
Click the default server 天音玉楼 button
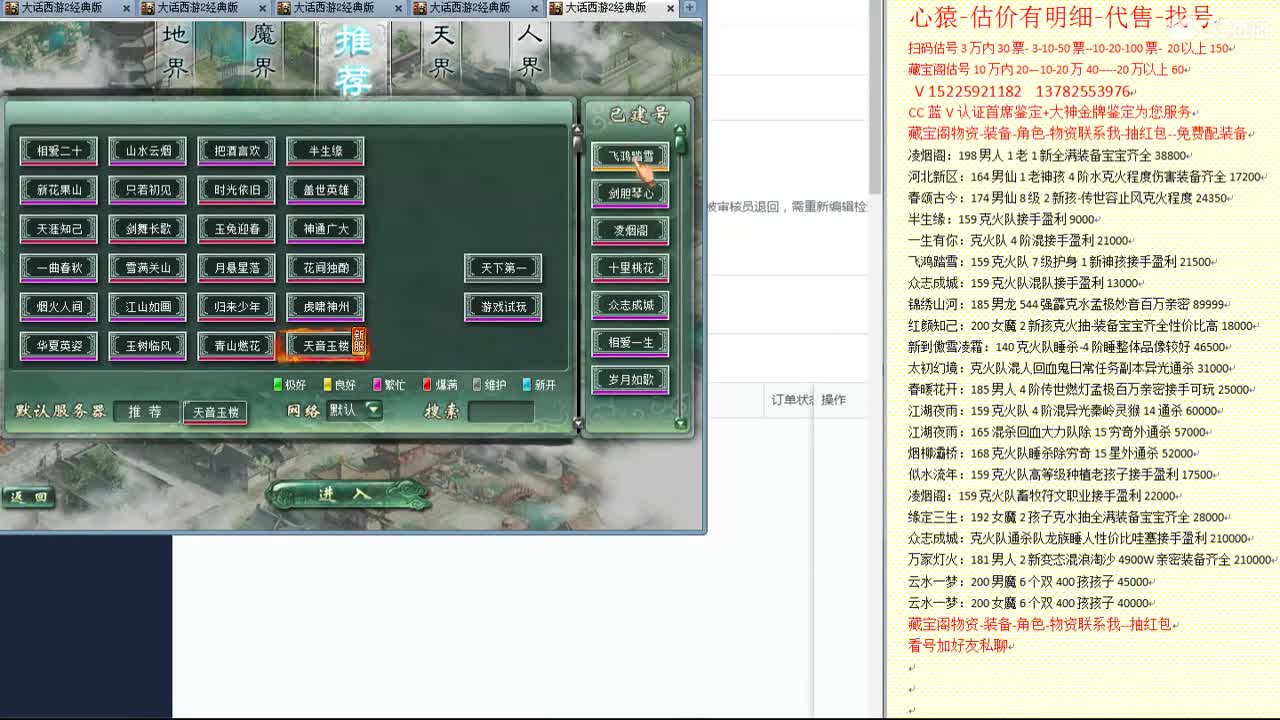point(215,412)
